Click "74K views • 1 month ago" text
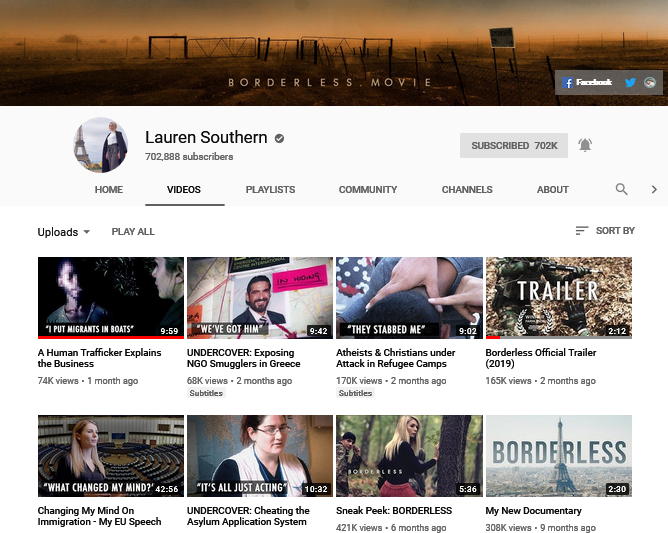Viewport: 668px width, 533px height. 88,380
